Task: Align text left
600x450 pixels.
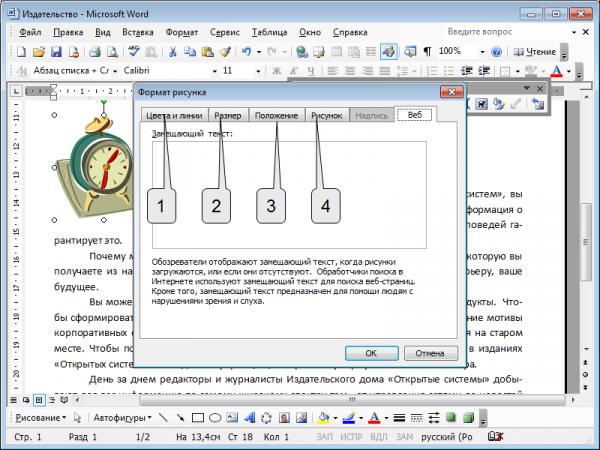Action: click(x=333, y=71)
